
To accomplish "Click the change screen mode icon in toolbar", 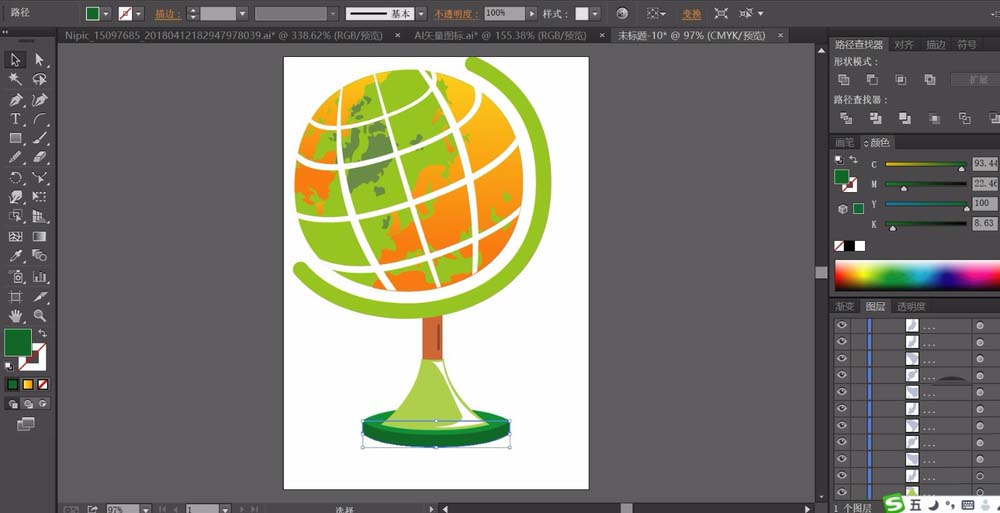I will point(26,424).
